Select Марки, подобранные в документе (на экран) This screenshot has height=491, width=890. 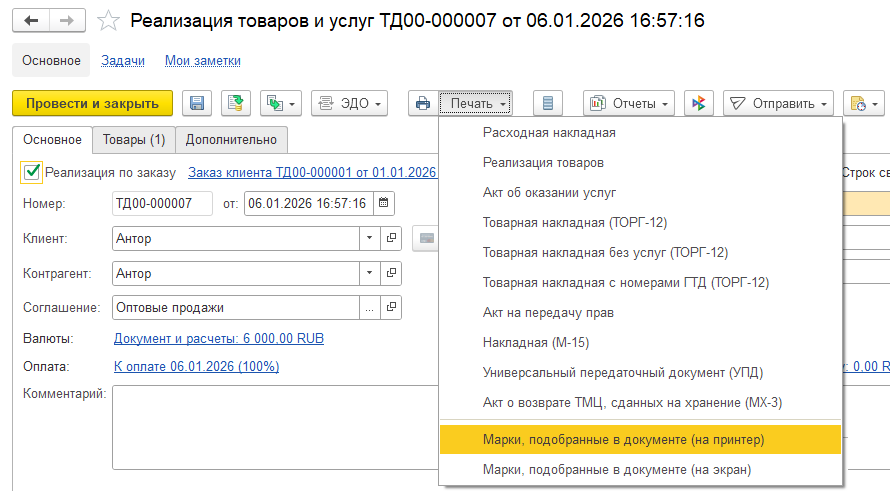(x=641, y=469)
